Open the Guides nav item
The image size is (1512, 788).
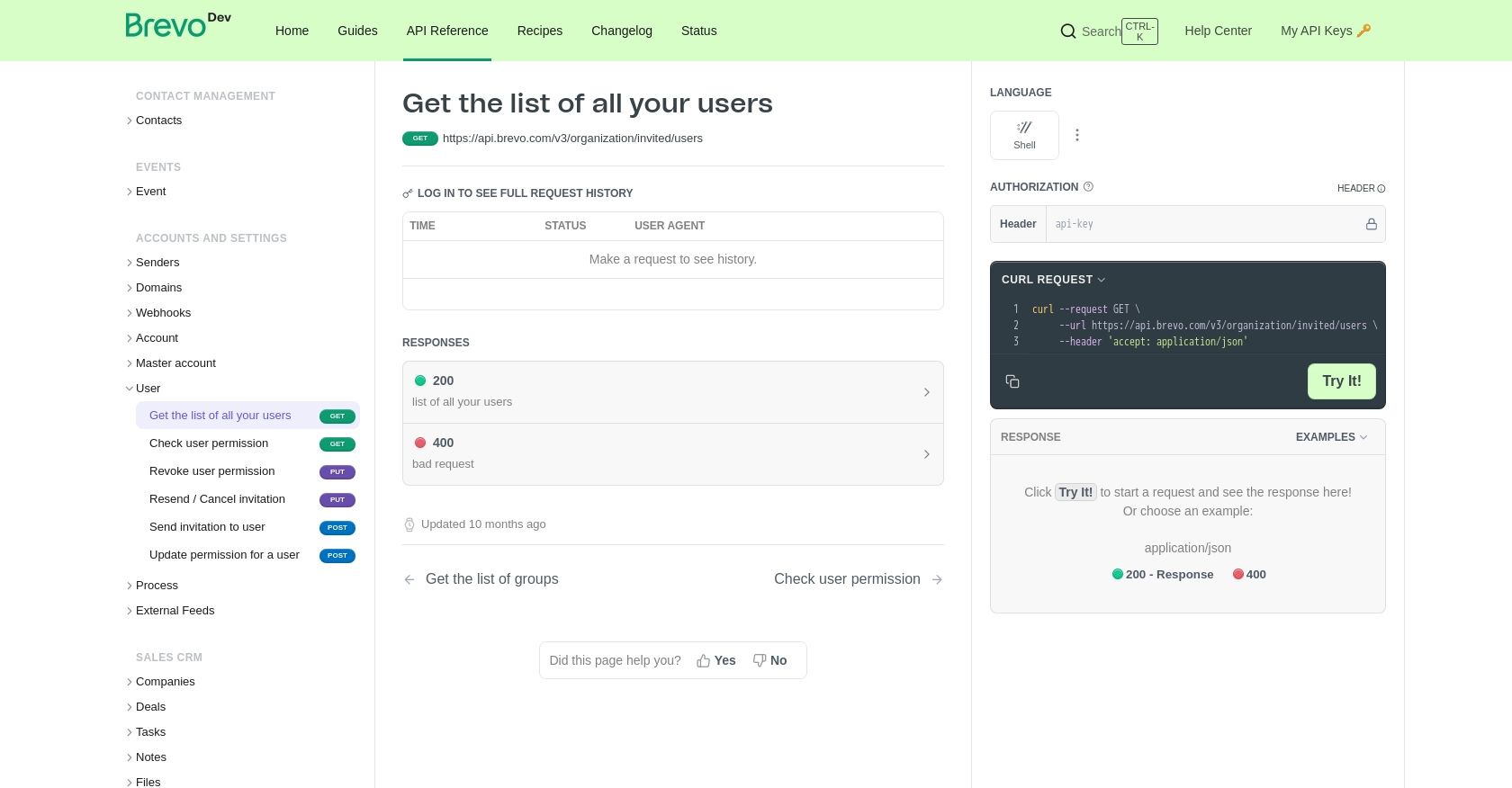tap(357, 31)
